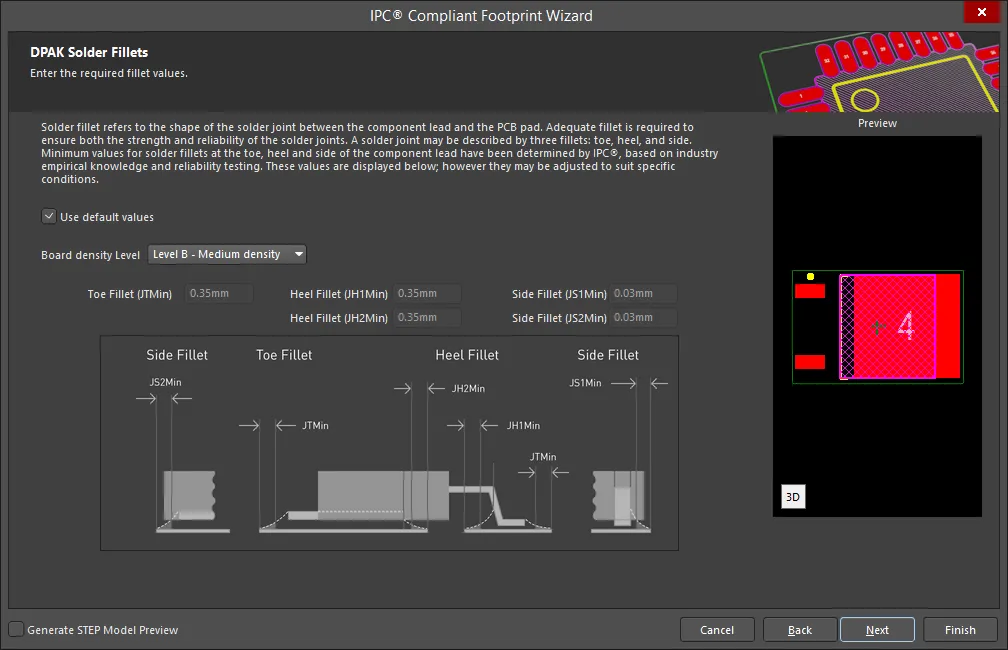Go Back to the previous wizard step
The image size is (1008, 650).
[x=800, y=630]
